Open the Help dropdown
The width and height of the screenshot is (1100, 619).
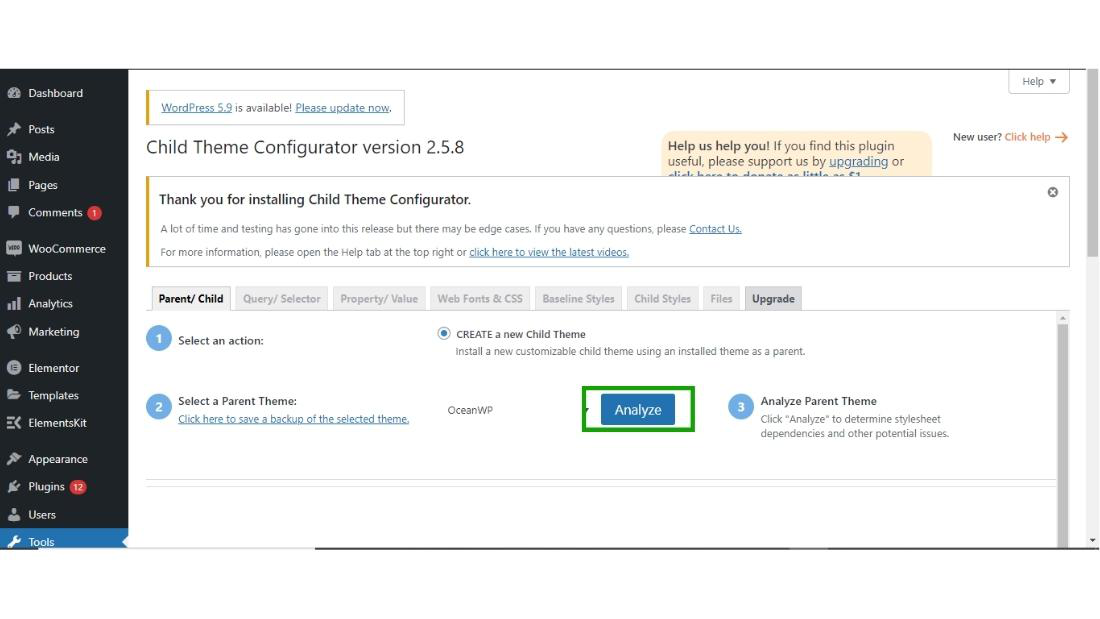(x=1038, y=81)
